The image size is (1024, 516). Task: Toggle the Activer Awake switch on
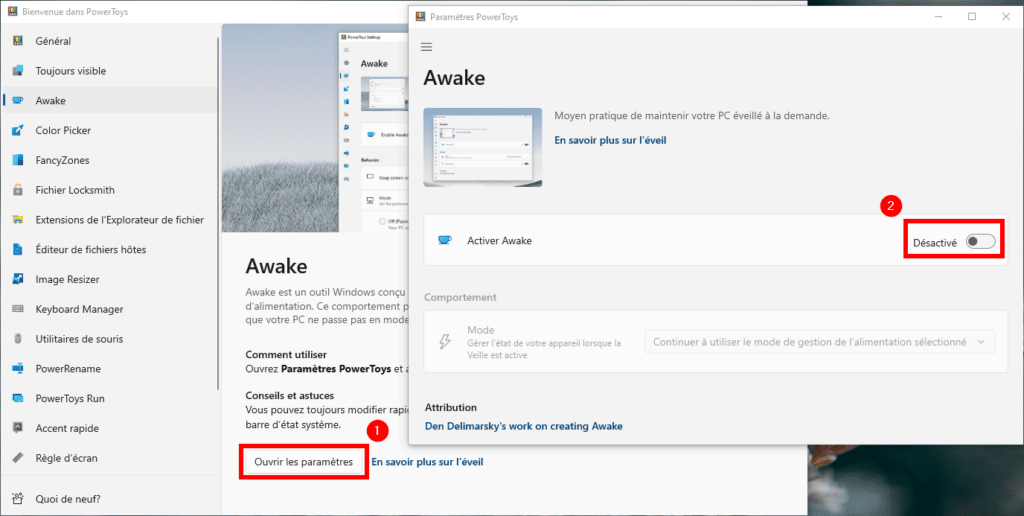tap(981, 242)
